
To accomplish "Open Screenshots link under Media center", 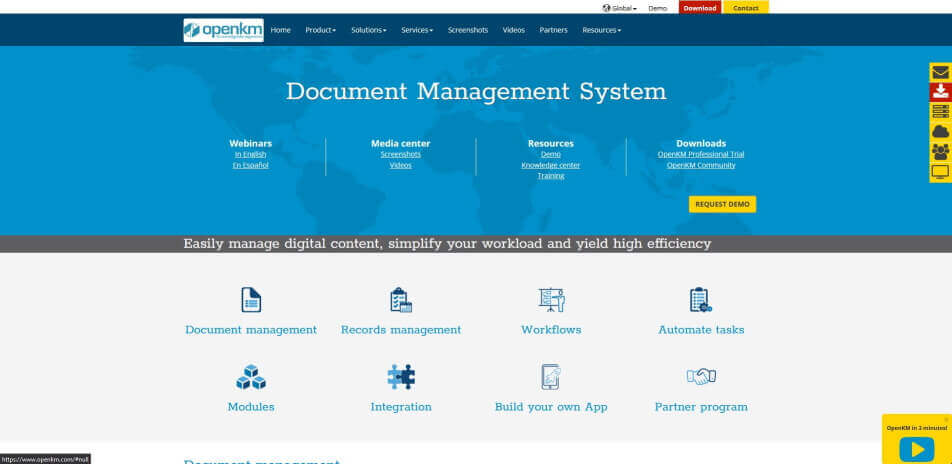I will pos(401,154).
